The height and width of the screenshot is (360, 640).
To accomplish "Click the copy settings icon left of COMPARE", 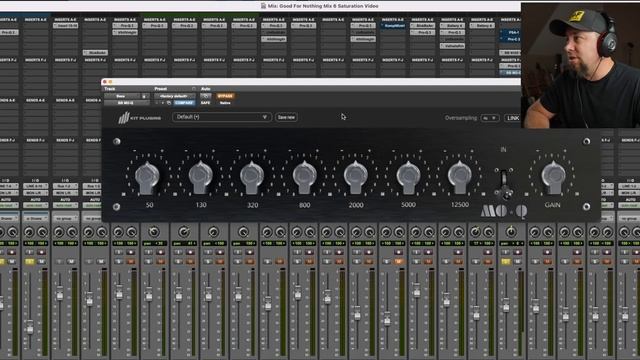I will (169, 103).
